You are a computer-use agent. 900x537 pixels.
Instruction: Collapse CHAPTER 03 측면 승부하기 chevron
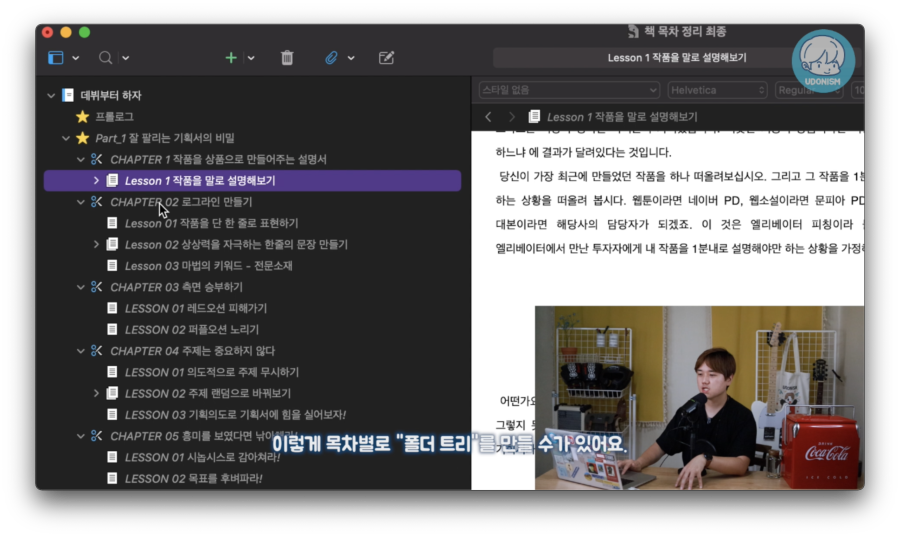pyautogui.click(x=81, y=287)
